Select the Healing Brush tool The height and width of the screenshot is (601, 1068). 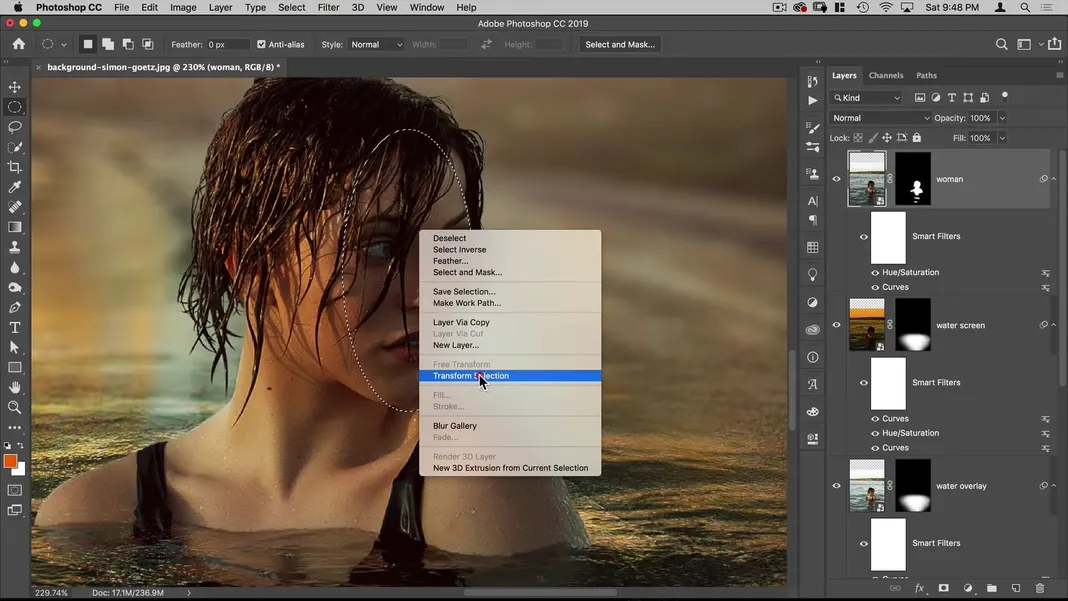coord(14,207)
